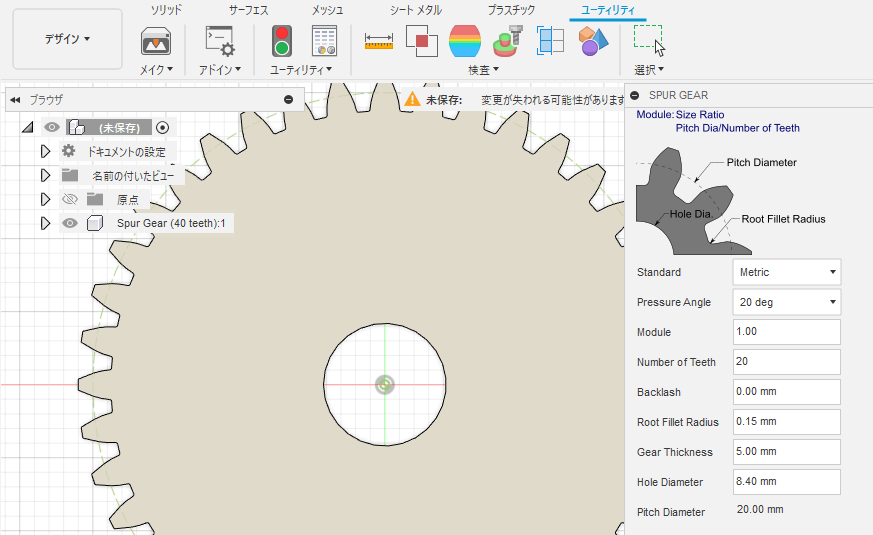Image resolution: width=873 pixels, height=535 pixels.
Task: Select the Measure ruler tool
Action: click(379, 41)
